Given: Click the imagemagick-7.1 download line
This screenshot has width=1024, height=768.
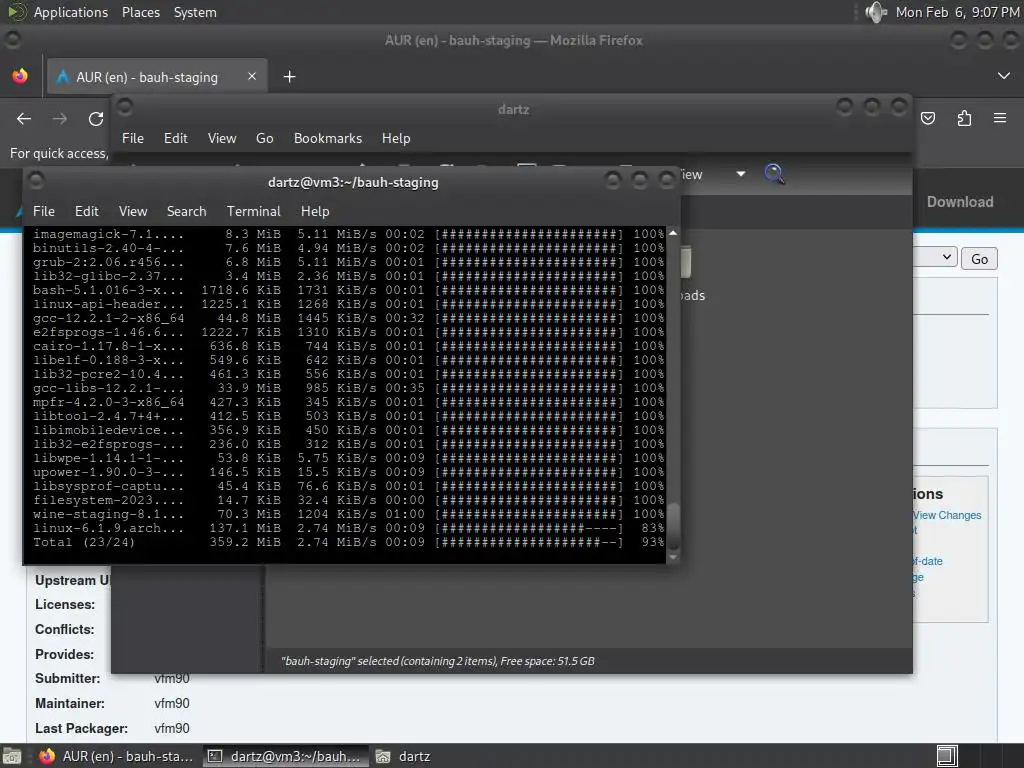Looking at the screenshot, I should click(x=349, y=234).
